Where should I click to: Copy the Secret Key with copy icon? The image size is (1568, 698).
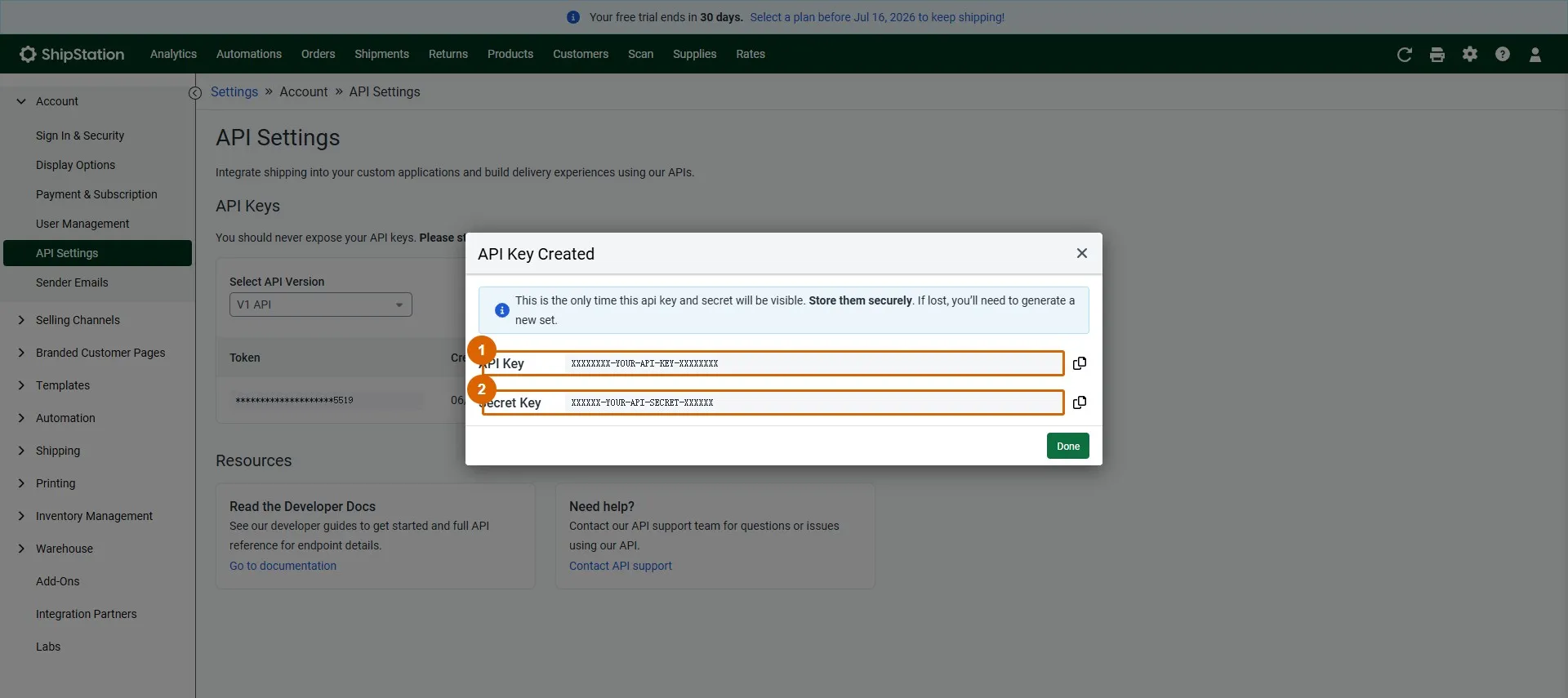coord(1080,402)
